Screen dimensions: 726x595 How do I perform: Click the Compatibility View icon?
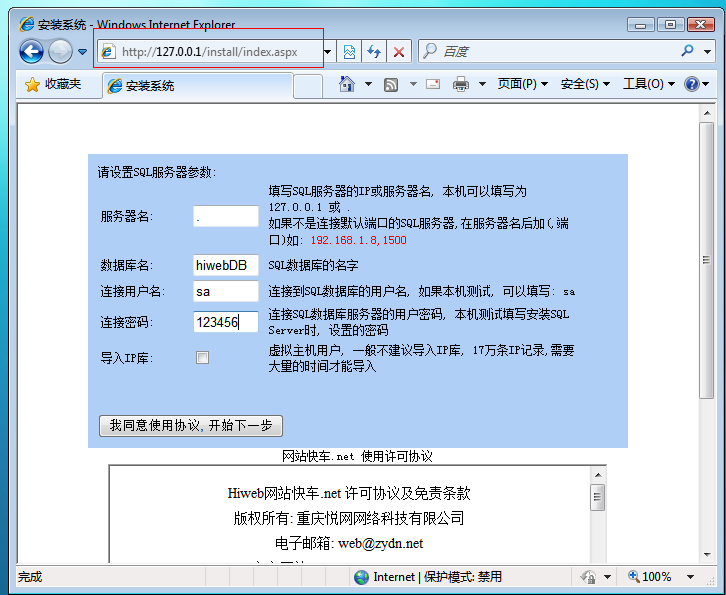(349, 52)
